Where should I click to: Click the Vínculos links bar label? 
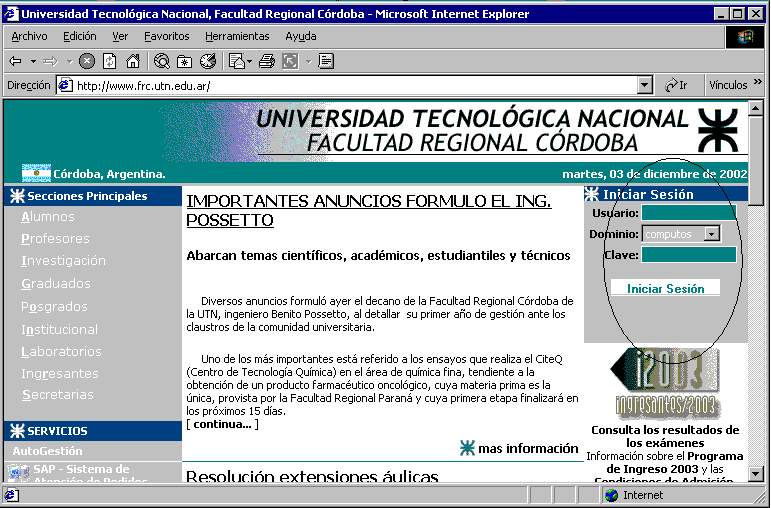click(x=728, y=85)
